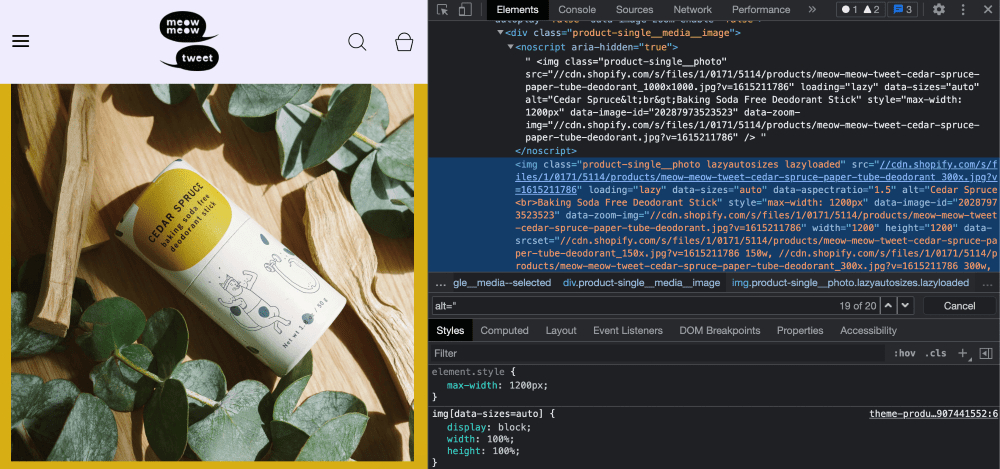Screen dimensions: 1000x469
Task: Open DevTools settings gear
Action: point(939,10)
